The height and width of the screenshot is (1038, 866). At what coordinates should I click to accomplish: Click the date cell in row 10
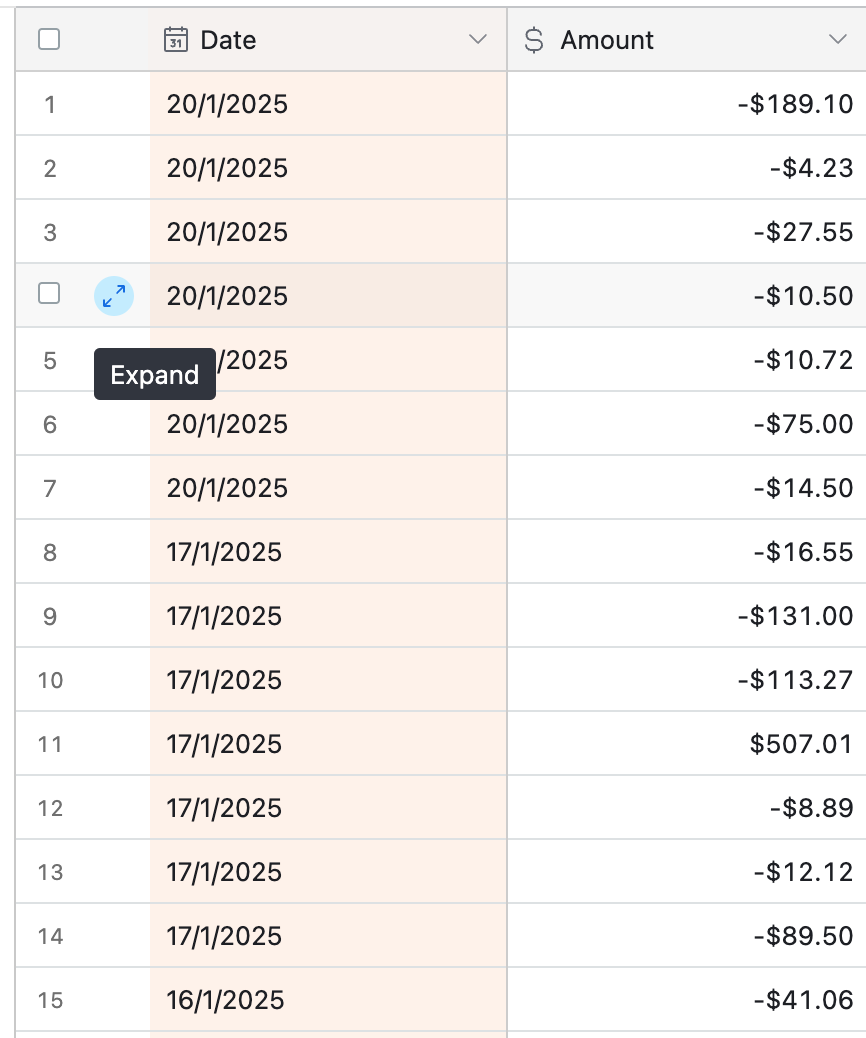tap(328, 680)
